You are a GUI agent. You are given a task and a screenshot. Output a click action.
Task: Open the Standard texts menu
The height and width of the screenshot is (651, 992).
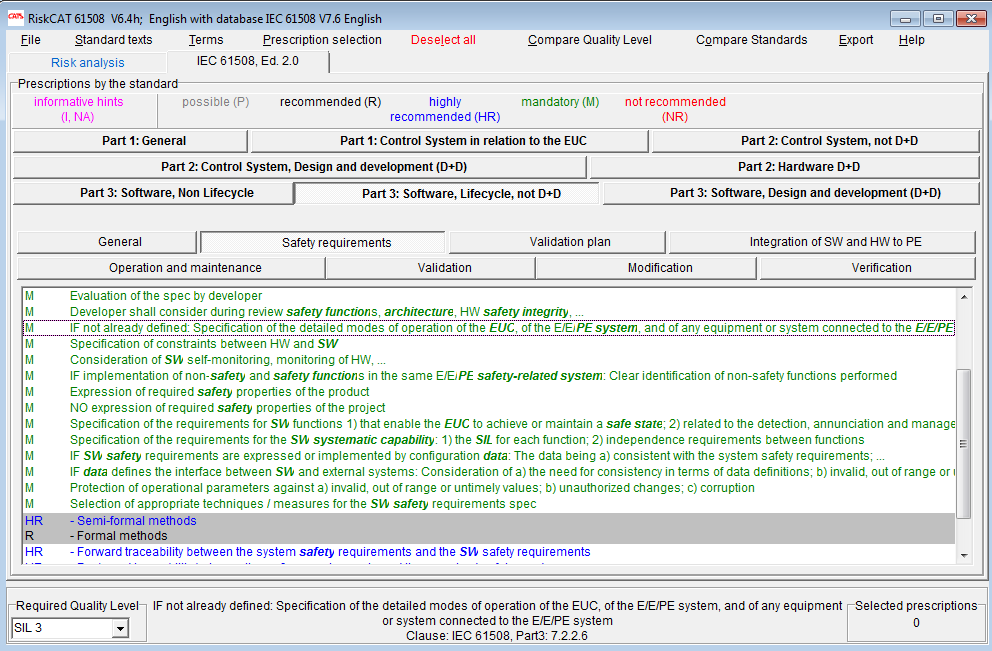[x=113, y=40]
